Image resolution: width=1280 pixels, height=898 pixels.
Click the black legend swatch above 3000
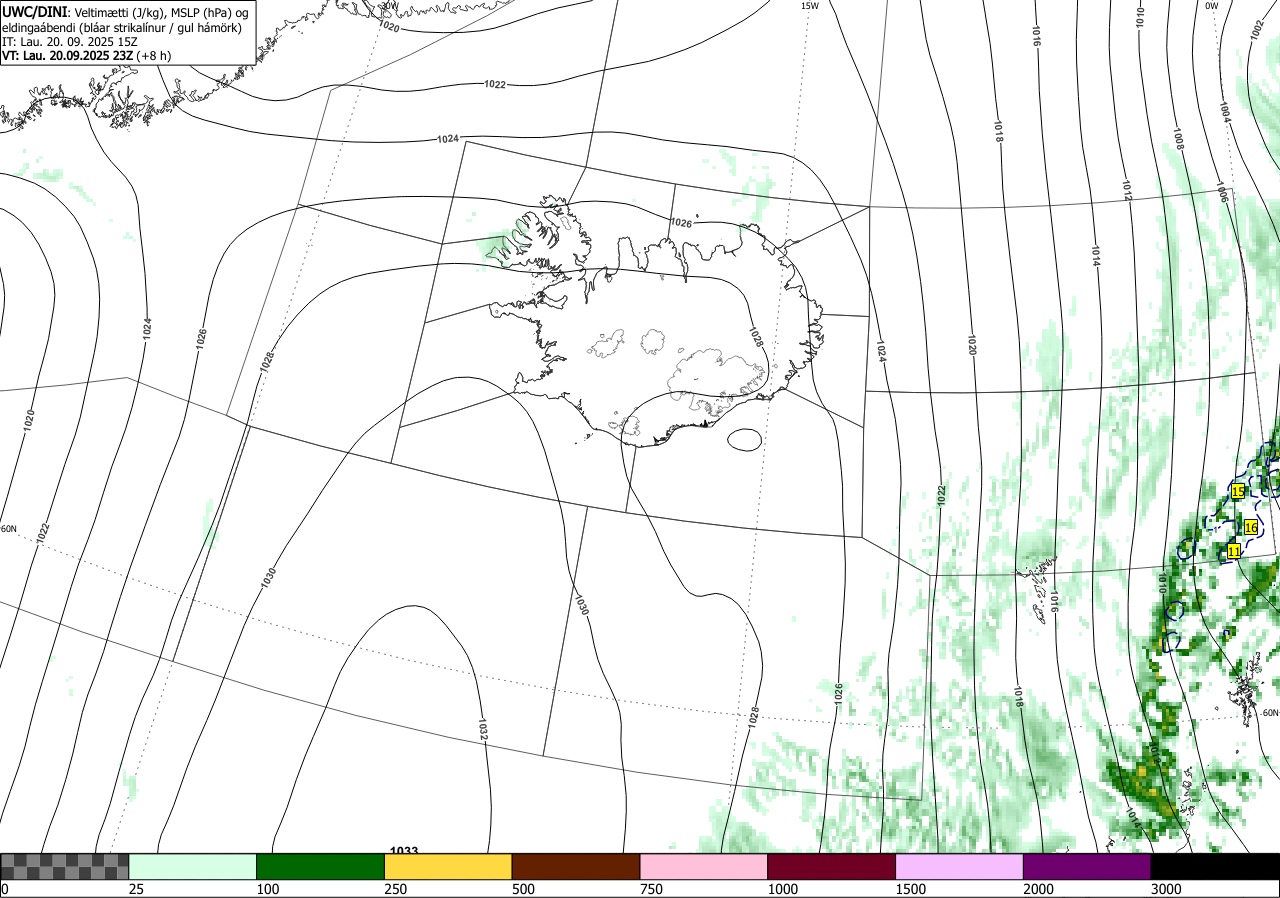pos(1215,866)
